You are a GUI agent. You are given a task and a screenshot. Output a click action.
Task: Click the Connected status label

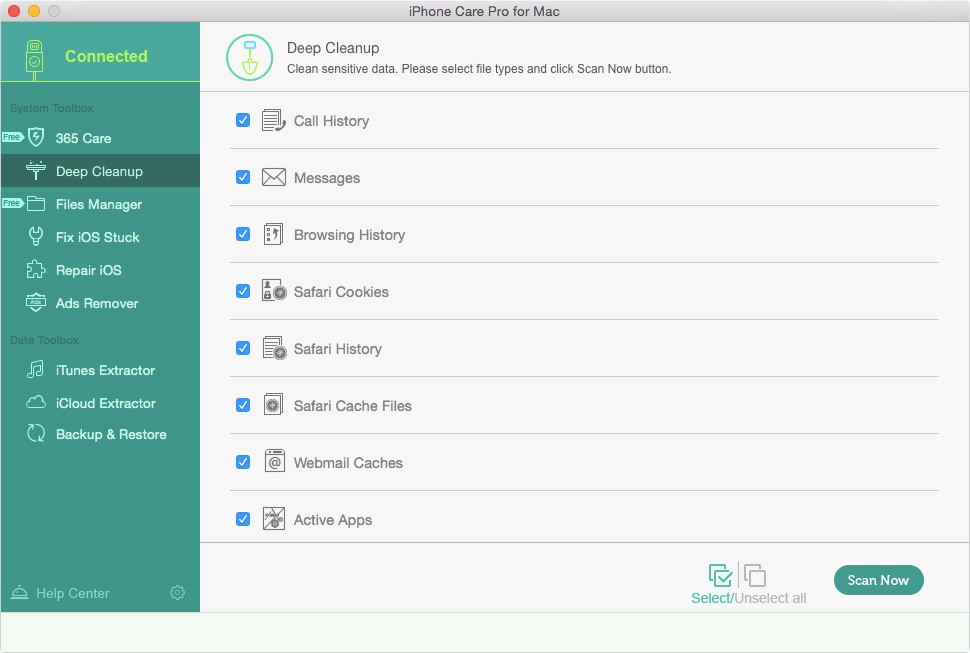coord(106,56)
